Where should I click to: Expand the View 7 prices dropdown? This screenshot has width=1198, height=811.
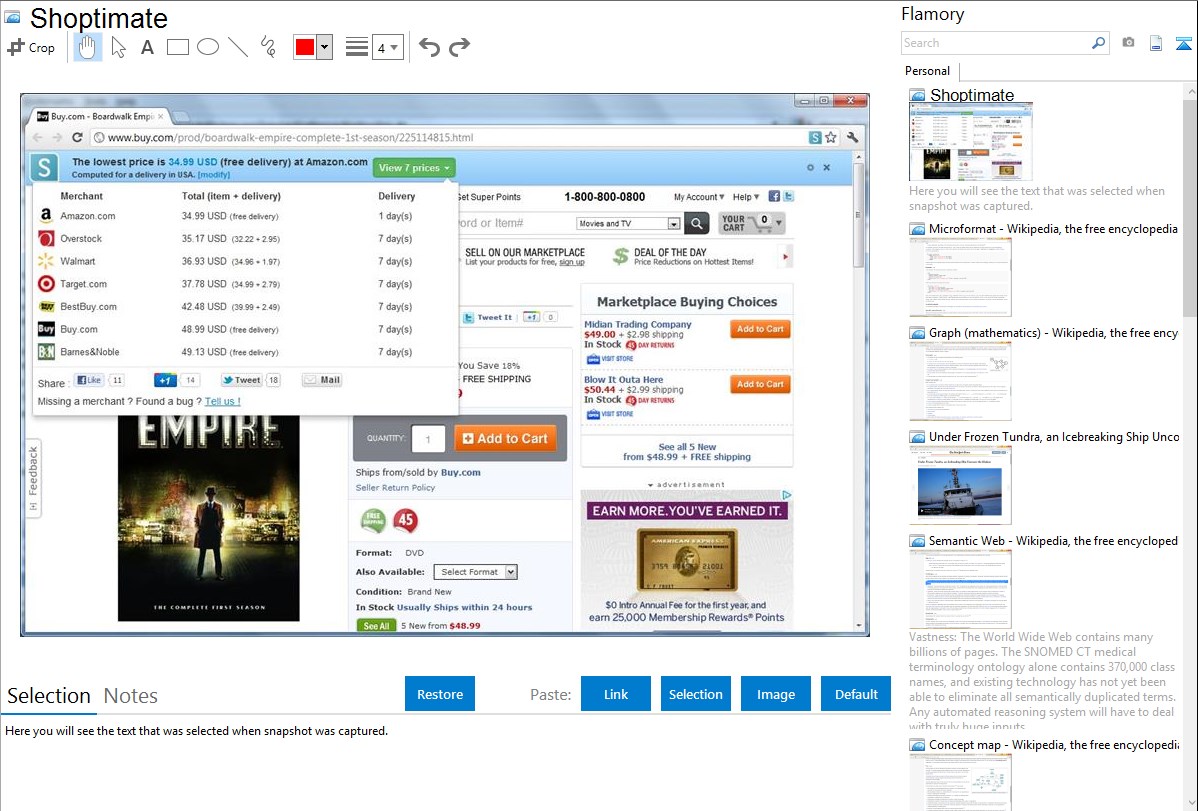click(414, 167)
